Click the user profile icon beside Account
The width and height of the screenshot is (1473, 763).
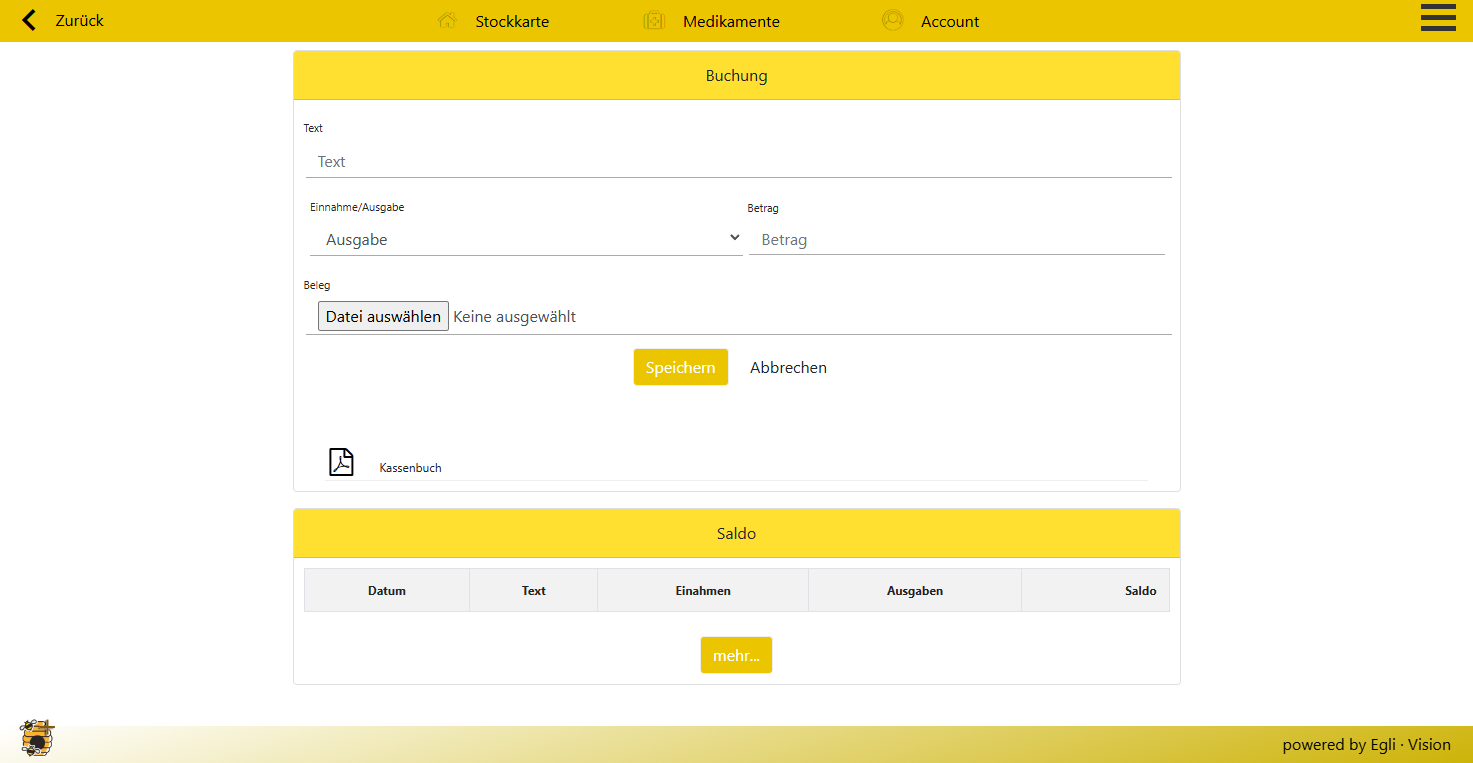click(x=892, y=21)
